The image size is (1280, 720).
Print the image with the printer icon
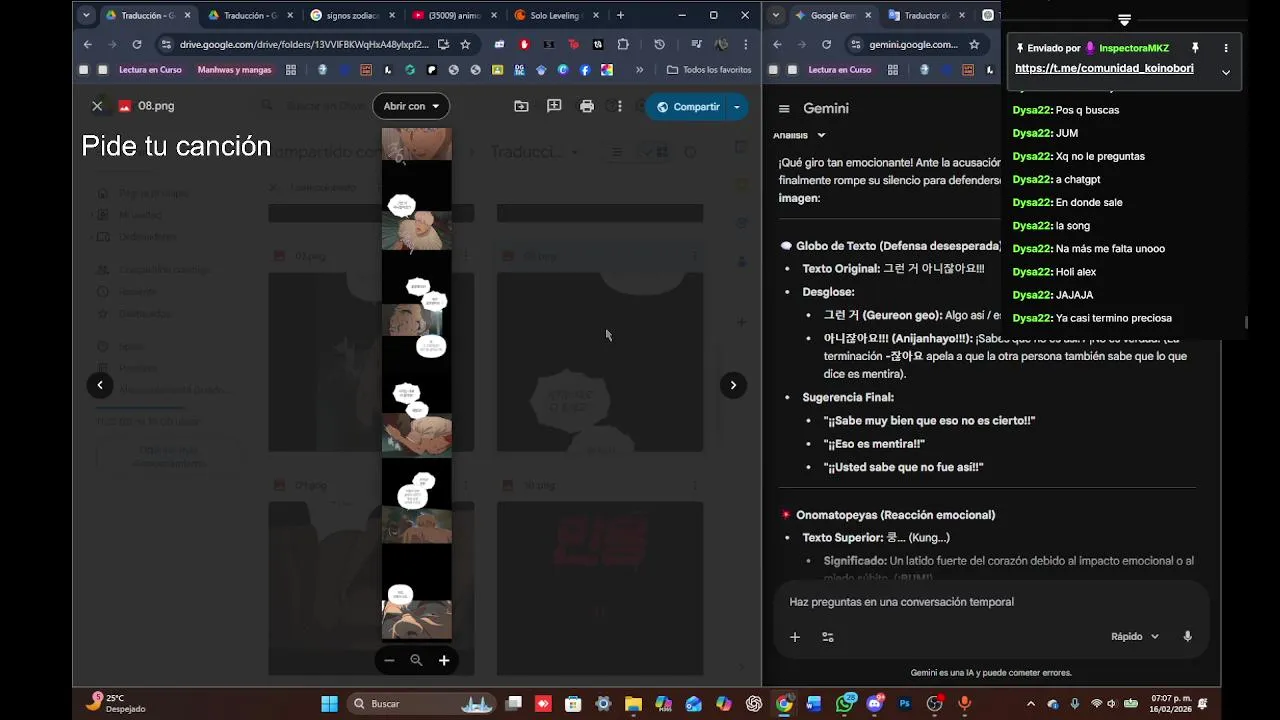pyautogui.click(x=587, y=106)
